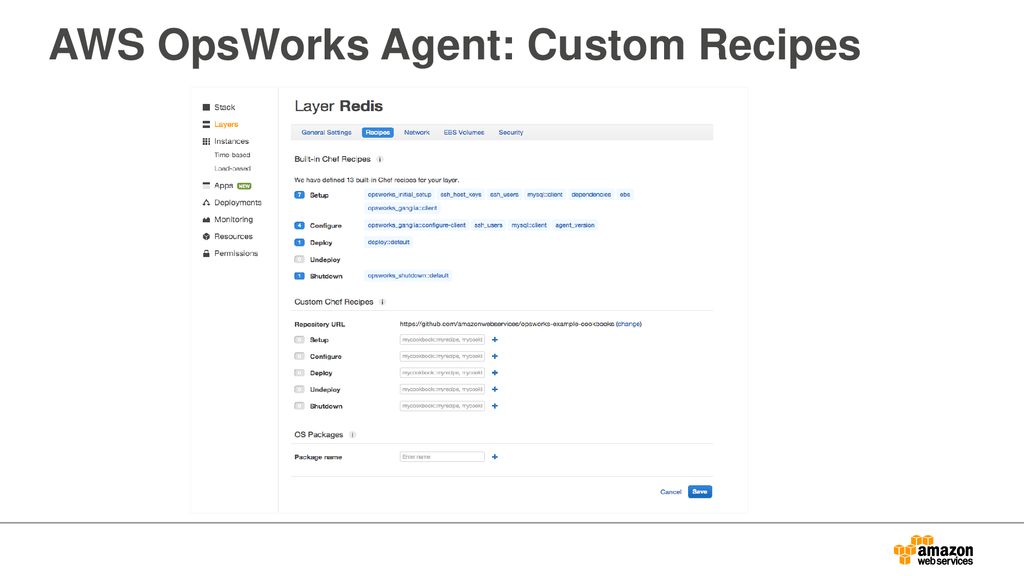Go to the Security tab
This screenshot has width=1024, height=576.
(511, 133)
